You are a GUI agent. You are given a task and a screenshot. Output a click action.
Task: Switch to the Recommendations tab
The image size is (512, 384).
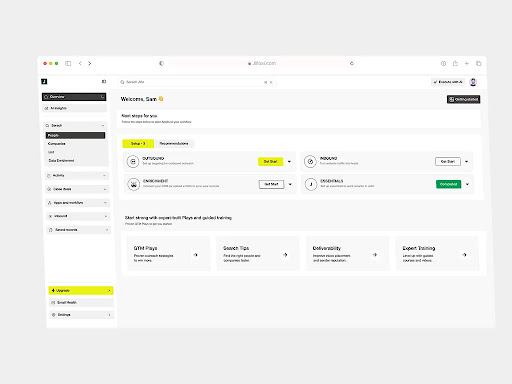(x=174, y=144)
